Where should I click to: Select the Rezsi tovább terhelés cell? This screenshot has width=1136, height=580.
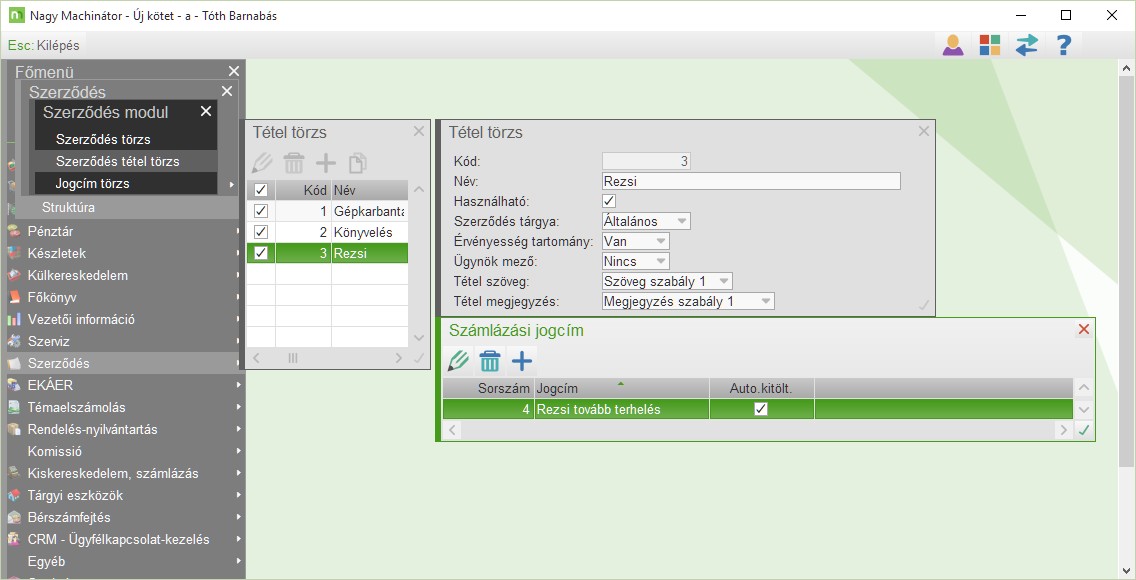click(x=622, y=409)
